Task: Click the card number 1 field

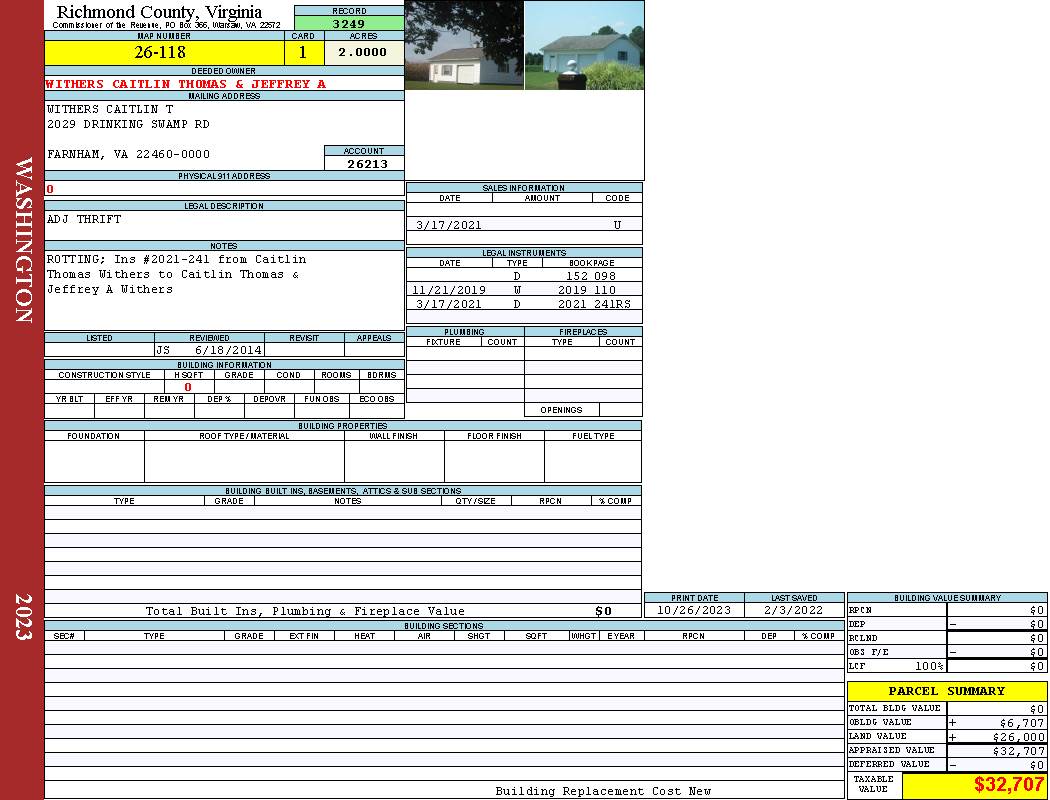Action: [304, 52]
